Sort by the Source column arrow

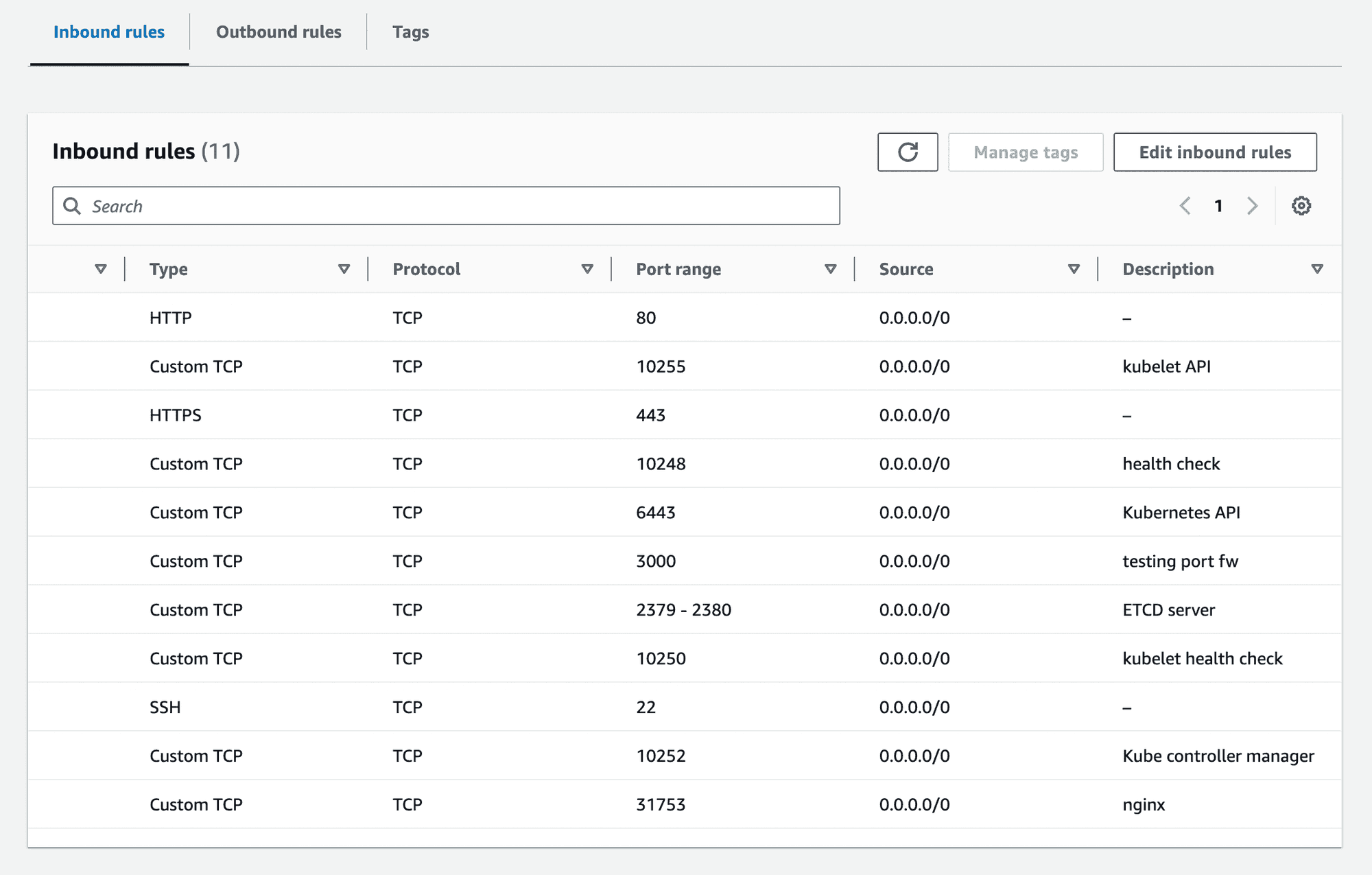click(x=1074, y=269)
